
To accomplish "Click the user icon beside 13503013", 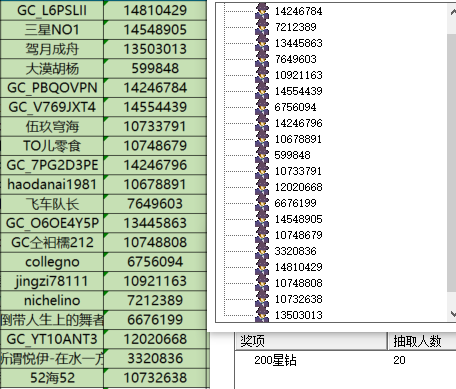I will (262, 315).
